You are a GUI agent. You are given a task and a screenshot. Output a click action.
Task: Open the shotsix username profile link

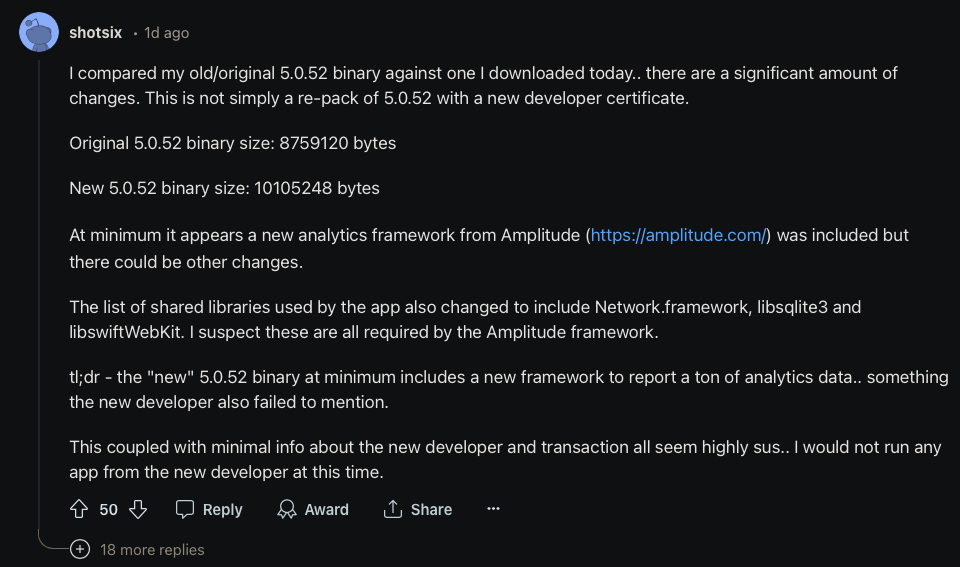tap(95, 33)
